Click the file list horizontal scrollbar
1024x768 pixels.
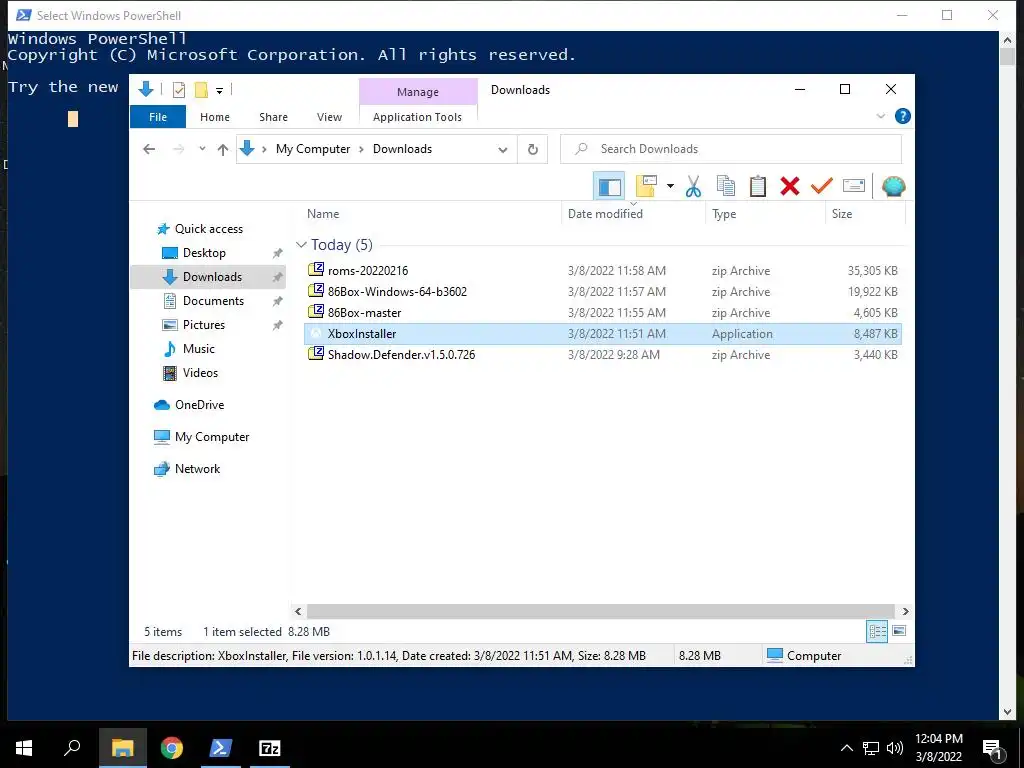click(601, 612)
